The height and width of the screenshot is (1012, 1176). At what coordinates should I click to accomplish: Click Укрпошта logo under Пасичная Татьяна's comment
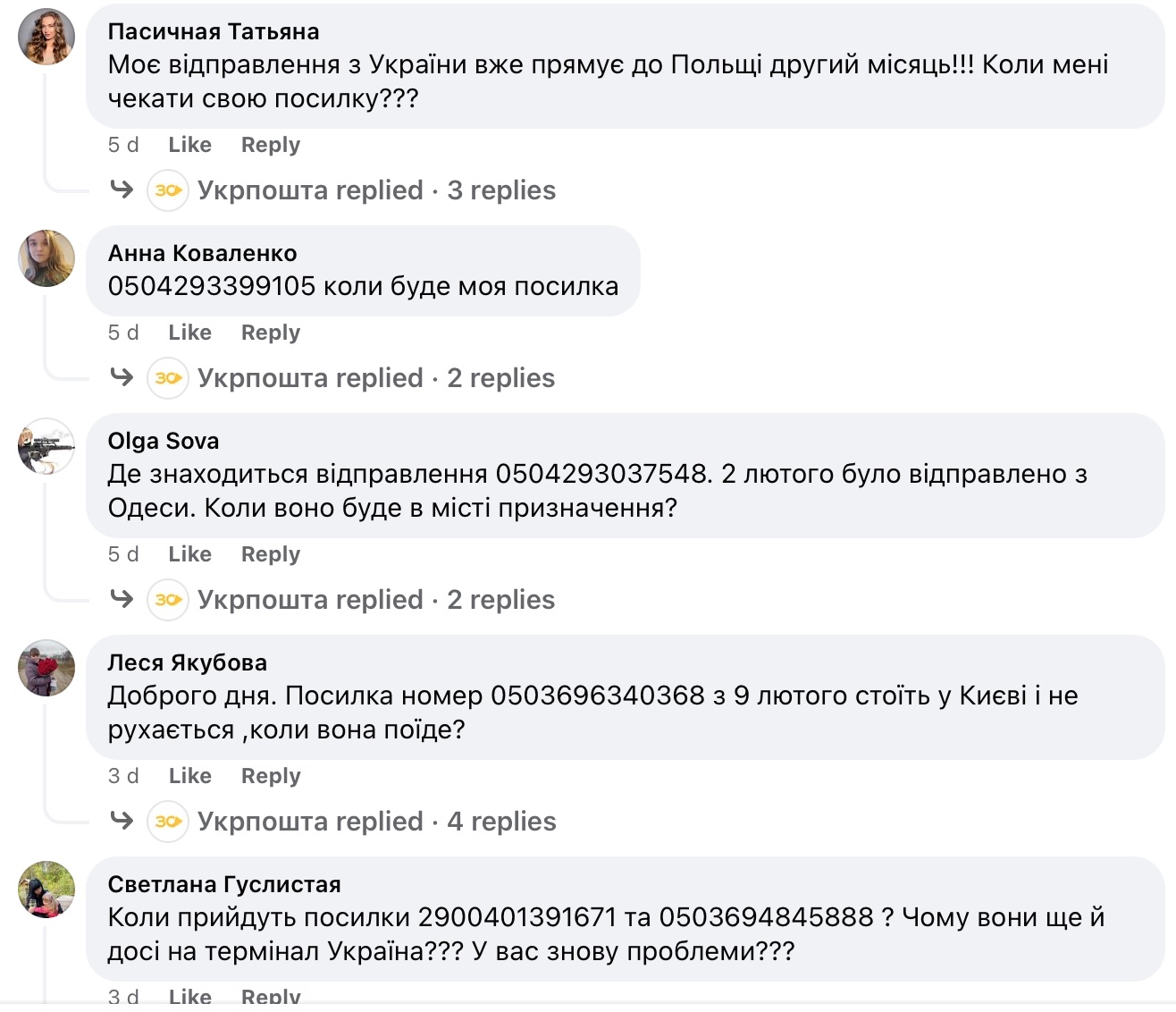pos(168,190)
